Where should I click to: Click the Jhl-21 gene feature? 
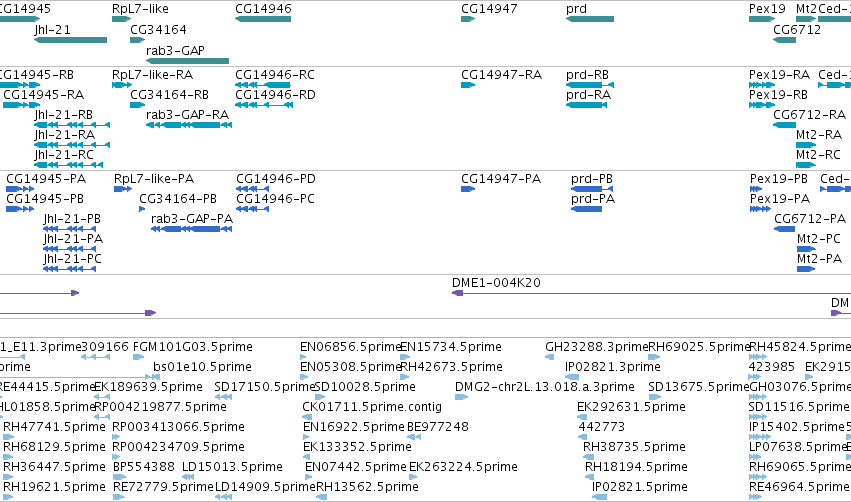tap(71, 40)
